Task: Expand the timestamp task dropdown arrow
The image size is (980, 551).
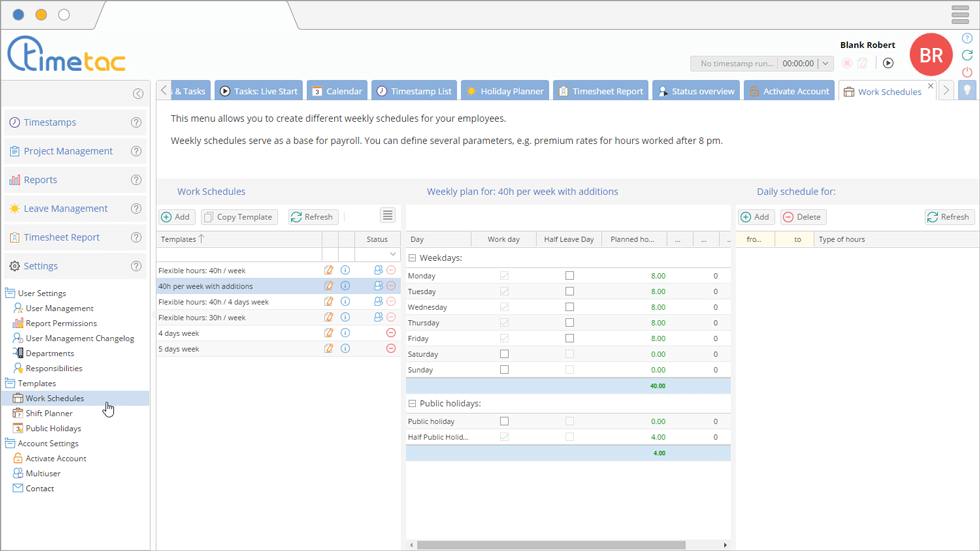Action: (825, 63)
